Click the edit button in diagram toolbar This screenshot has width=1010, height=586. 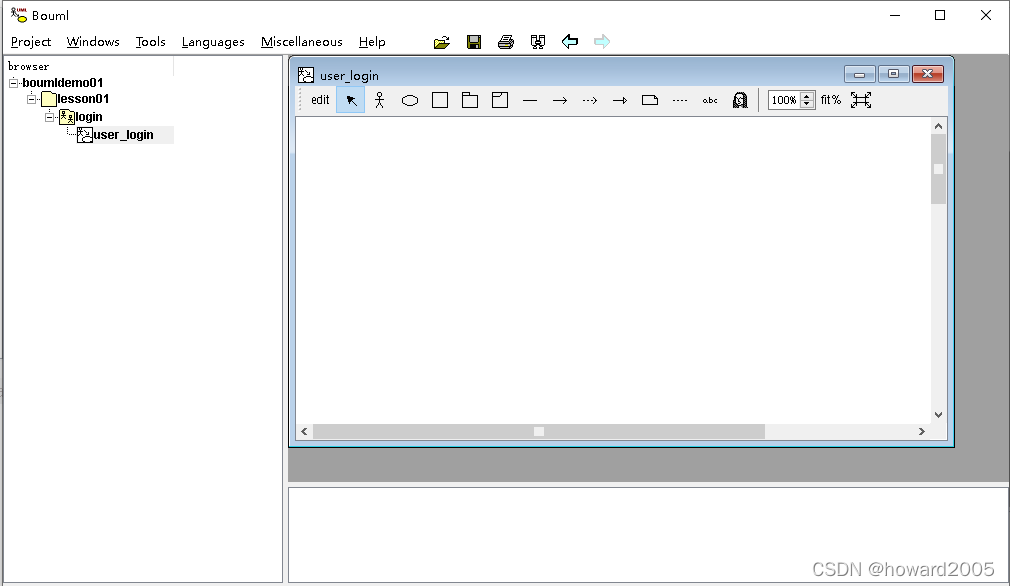320,100
